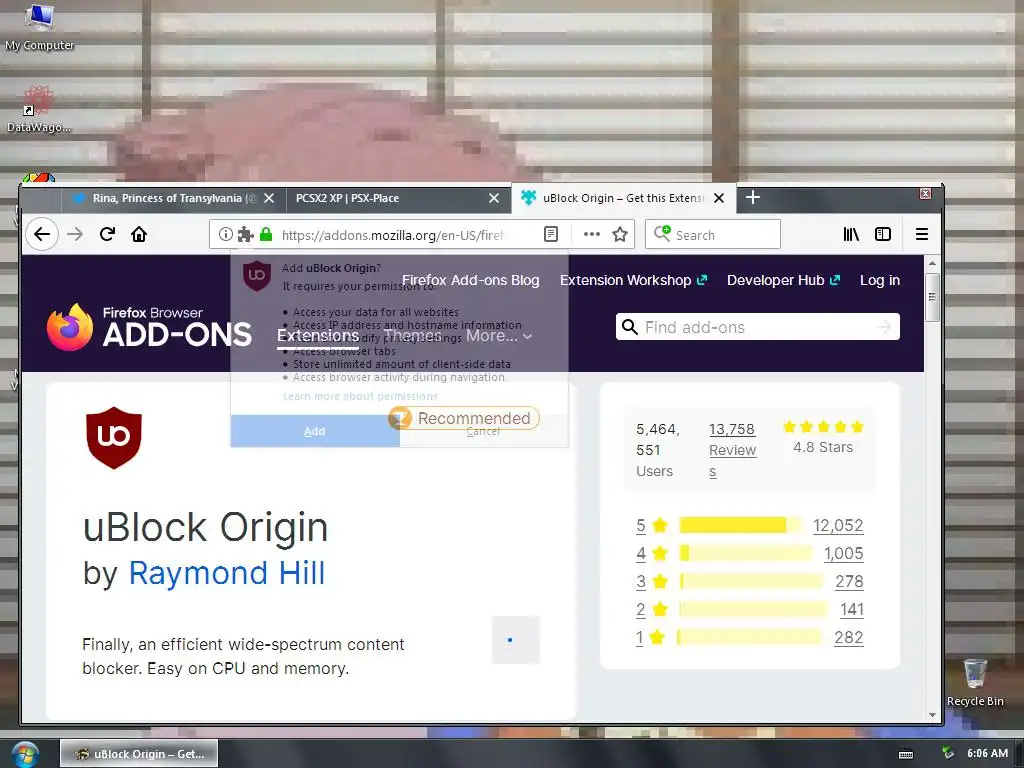
Task: Click the green padlock security icon
Action: click(266, 234)
